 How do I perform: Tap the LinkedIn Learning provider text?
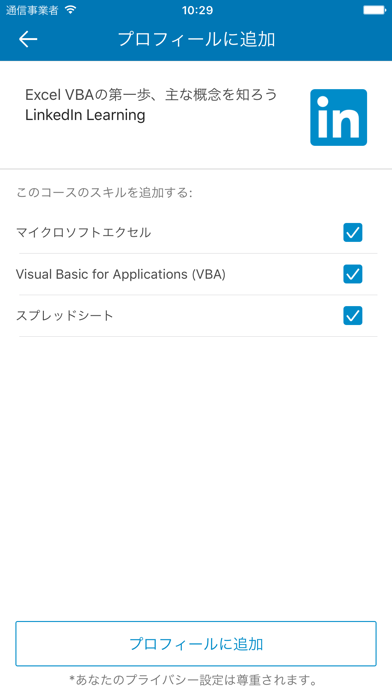(x=85, y=115)
